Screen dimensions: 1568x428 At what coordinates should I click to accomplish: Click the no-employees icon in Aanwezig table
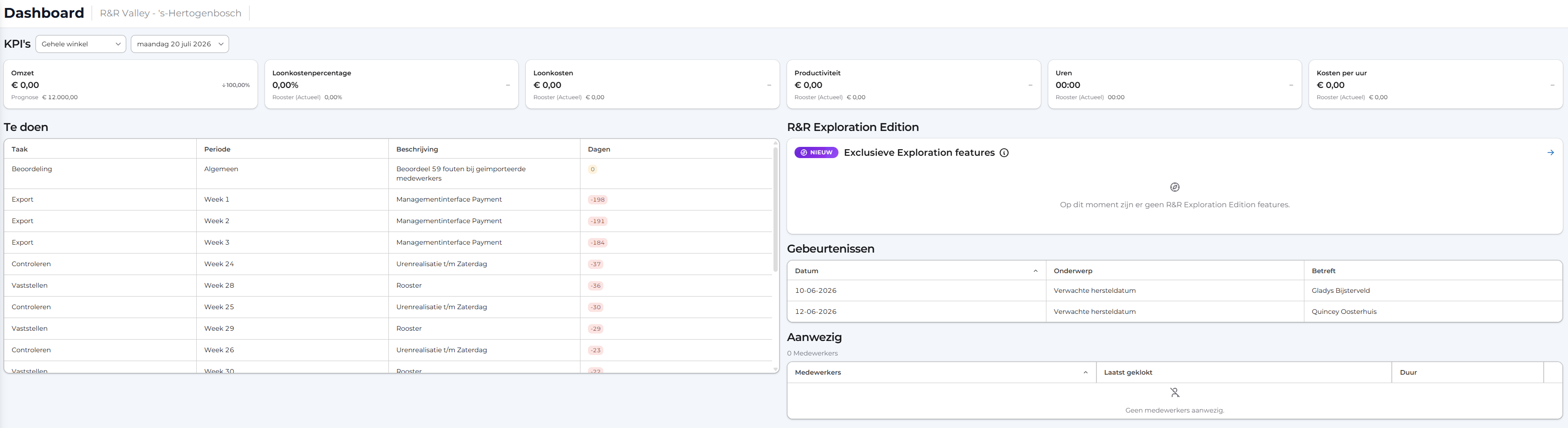[1175, 393]
